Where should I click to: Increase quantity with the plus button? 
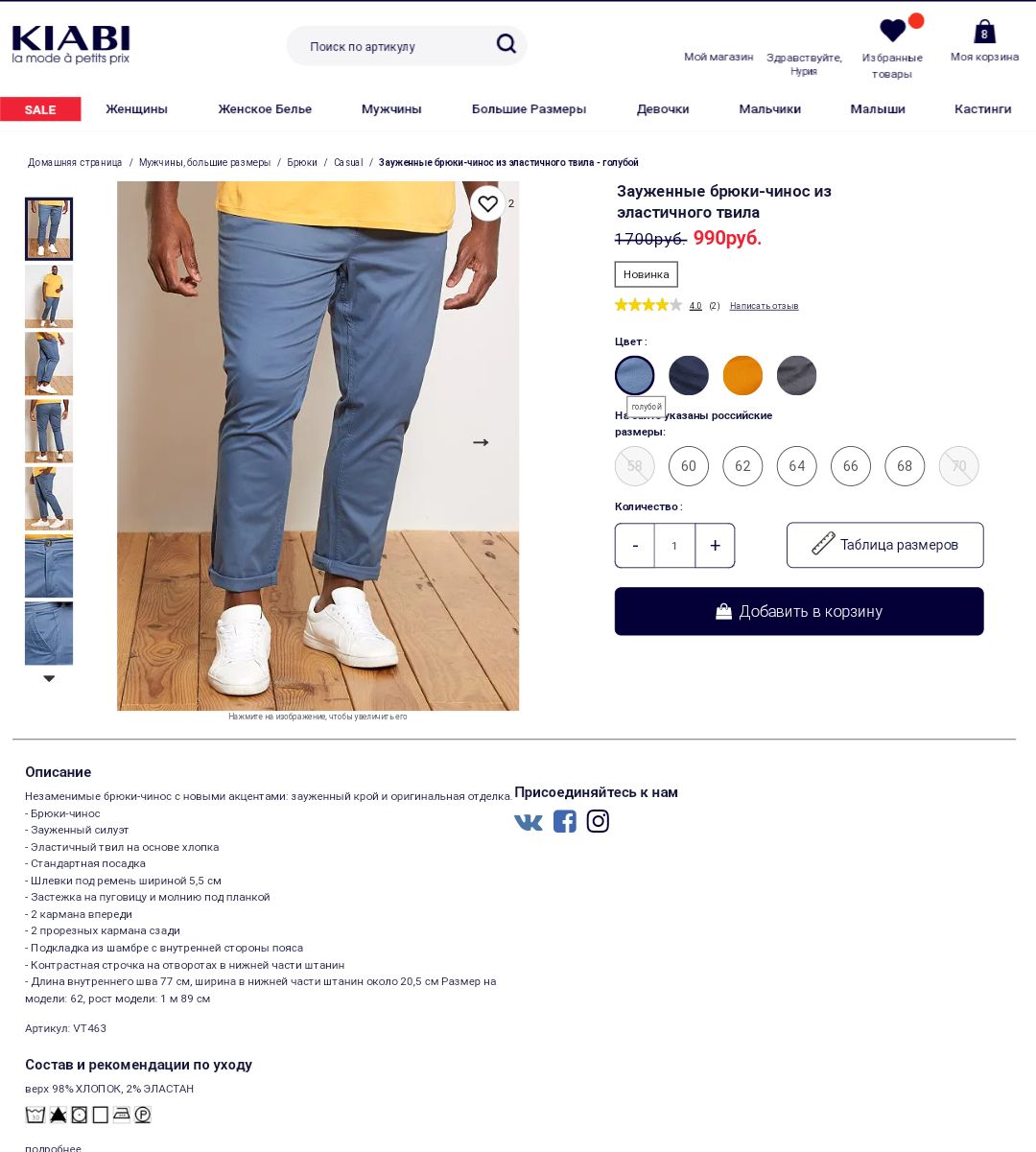coord(715,546)
